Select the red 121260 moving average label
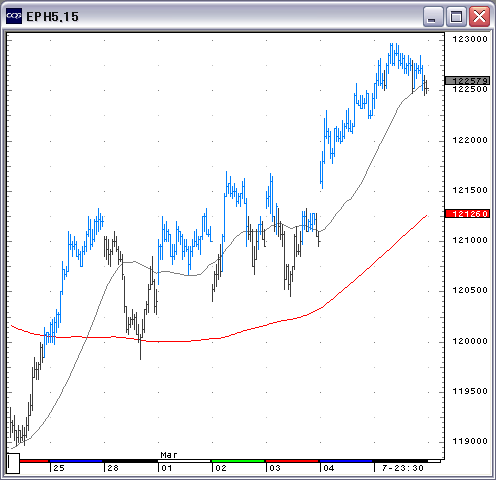The image size is (496, 480). pos(467,213)
